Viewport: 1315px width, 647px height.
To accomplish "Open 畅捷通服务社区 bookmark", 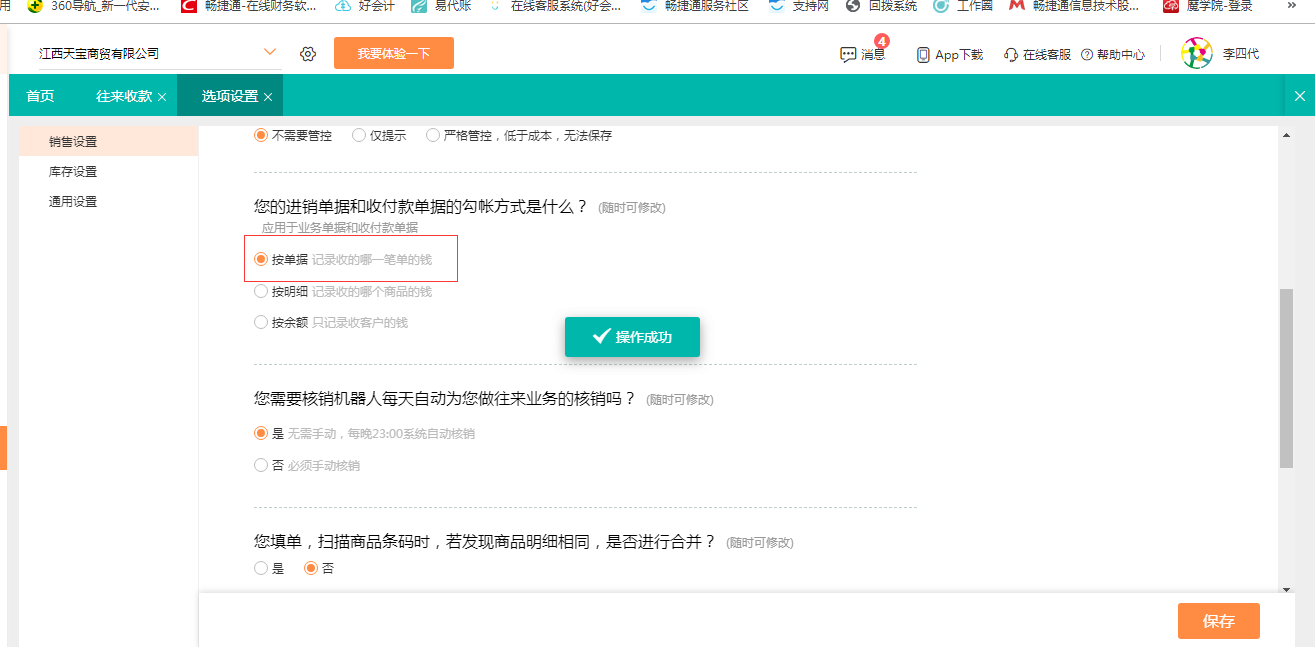I will click(x=695, y=6).
